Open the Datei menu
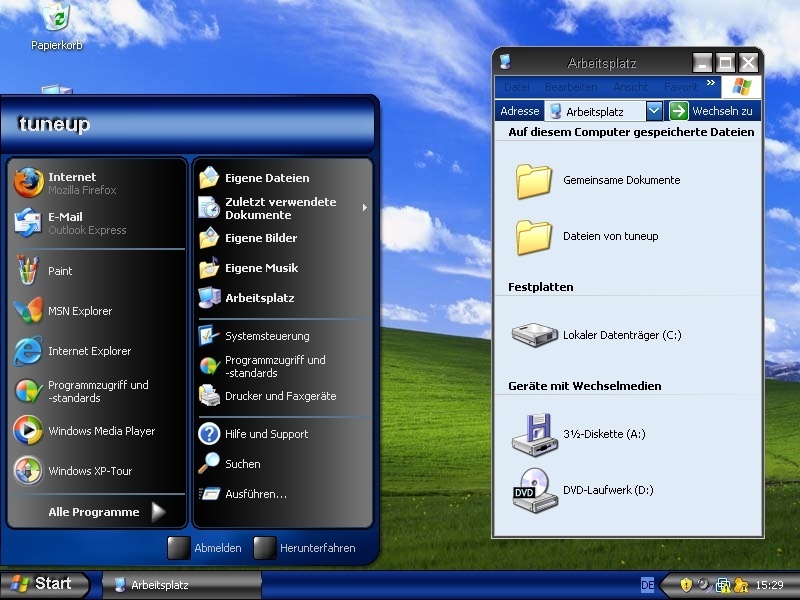The image size is (800, 600). coord(517,88)
